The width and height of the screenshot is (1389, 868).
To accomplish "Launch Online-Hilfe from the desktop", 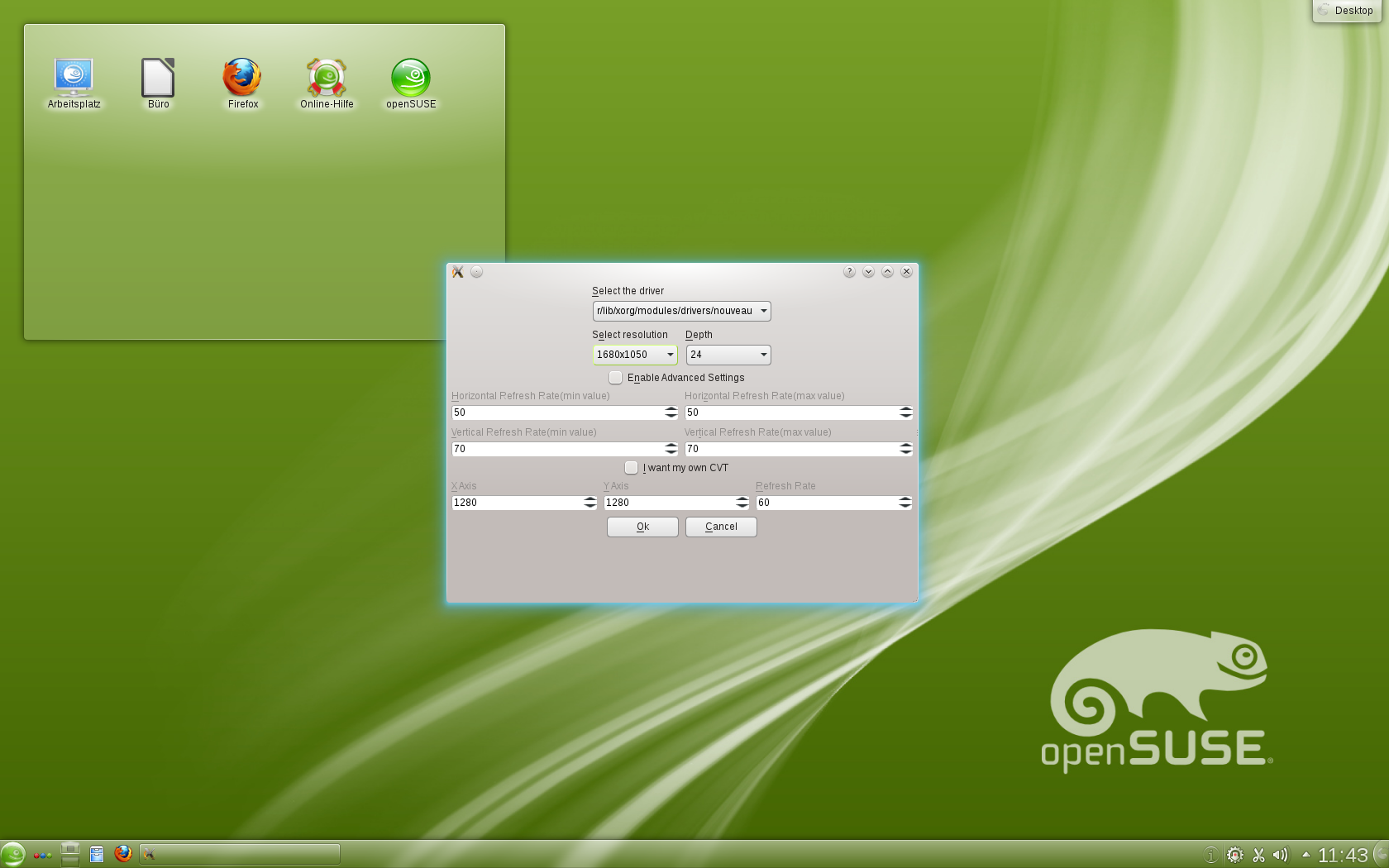I will [326, 79].
